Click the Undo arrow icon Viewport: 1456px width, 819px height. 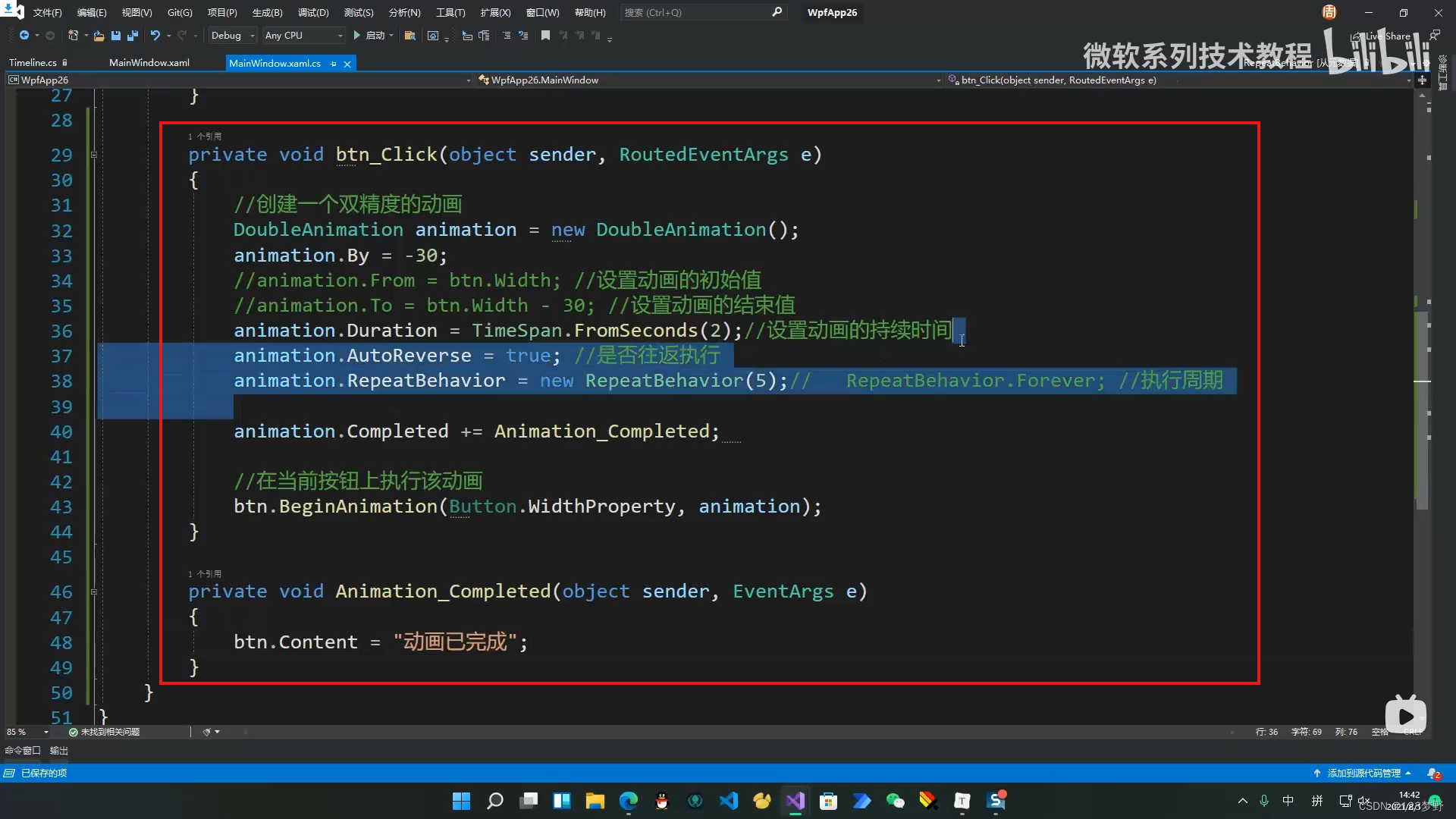click(155, 36)
